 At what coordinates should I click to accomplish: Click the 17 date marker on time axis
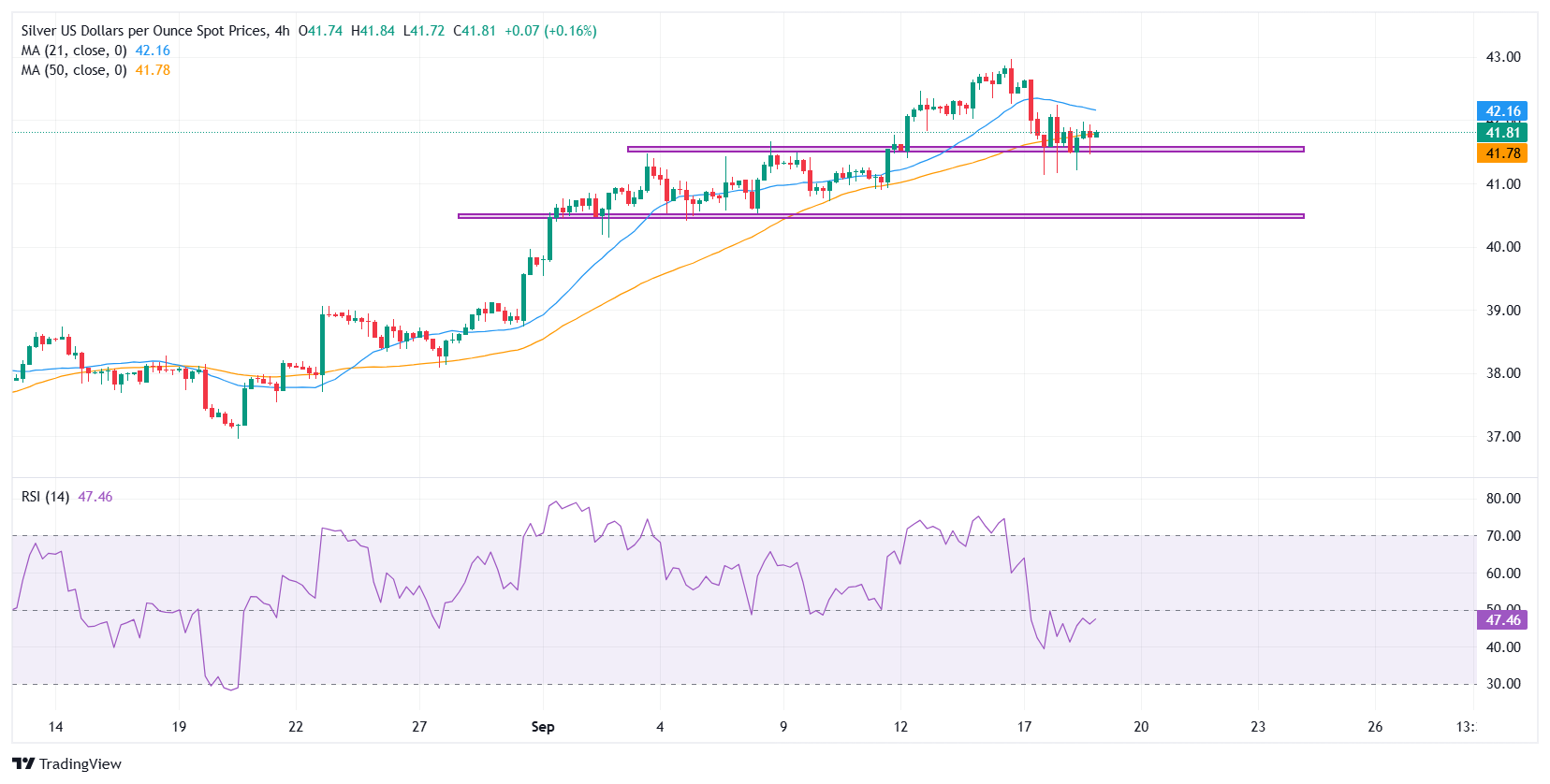pos(1024,727)
